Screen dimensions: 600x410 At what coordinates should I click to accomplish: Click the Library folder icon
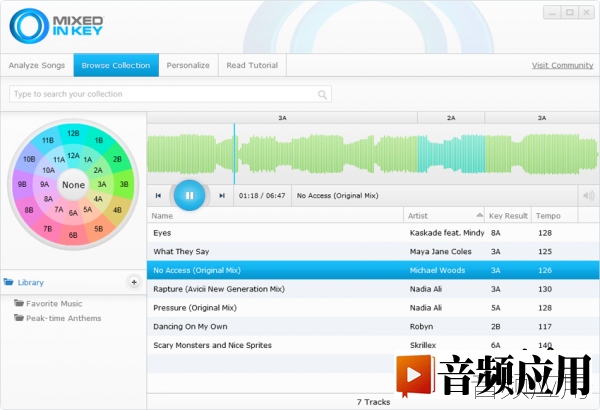(x=8, y=282)
